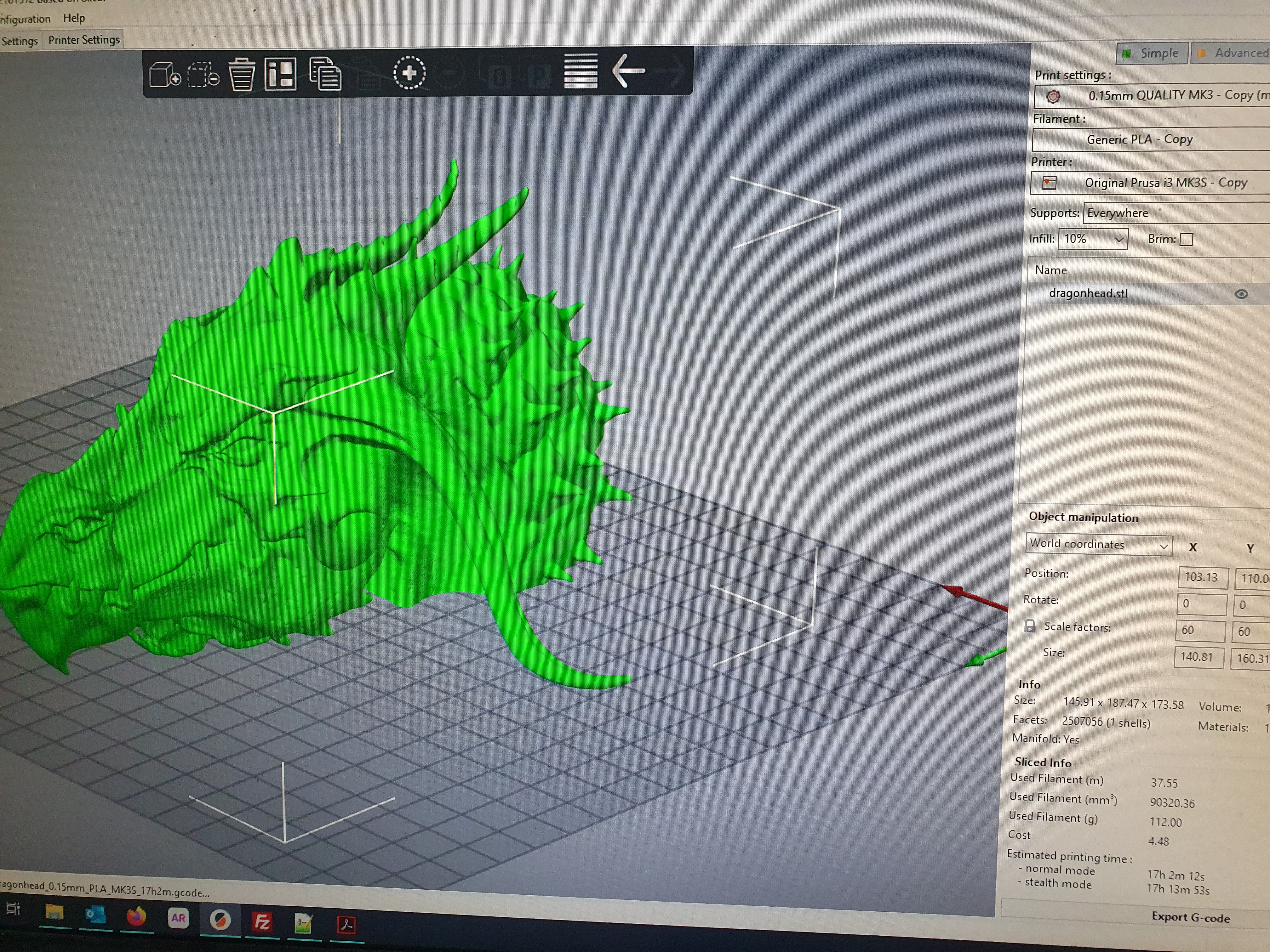Open FileZilla from the taskbar
The image size is (1270, 952).
pyautogui.click(x=262, y=921)
